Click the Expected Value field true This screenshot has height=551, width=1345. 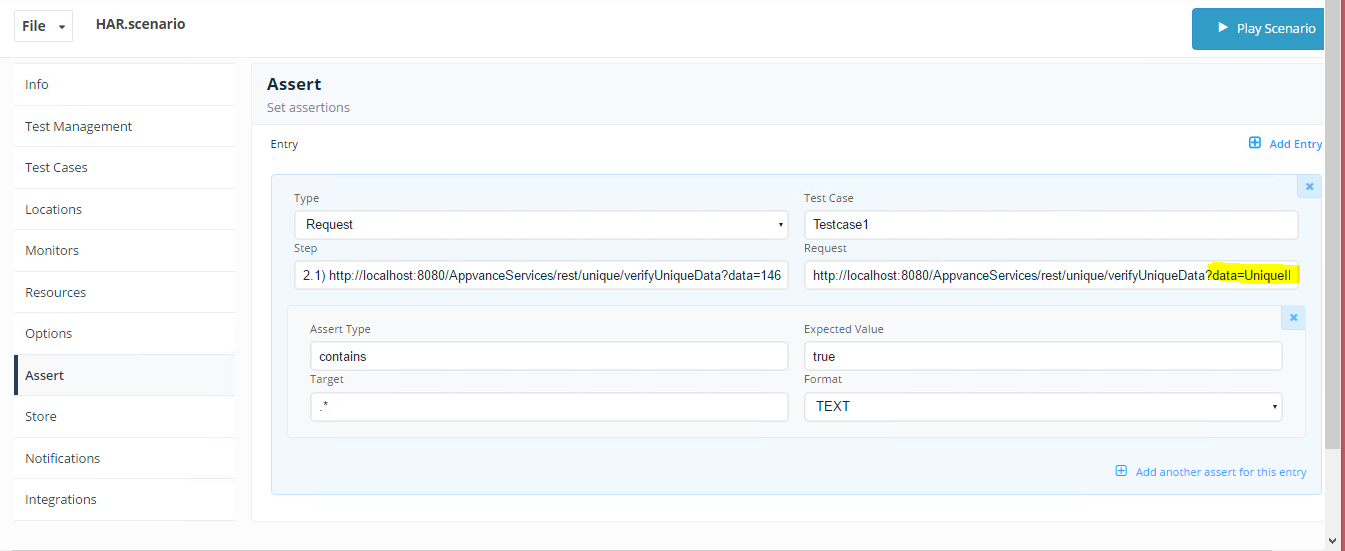1043,356
